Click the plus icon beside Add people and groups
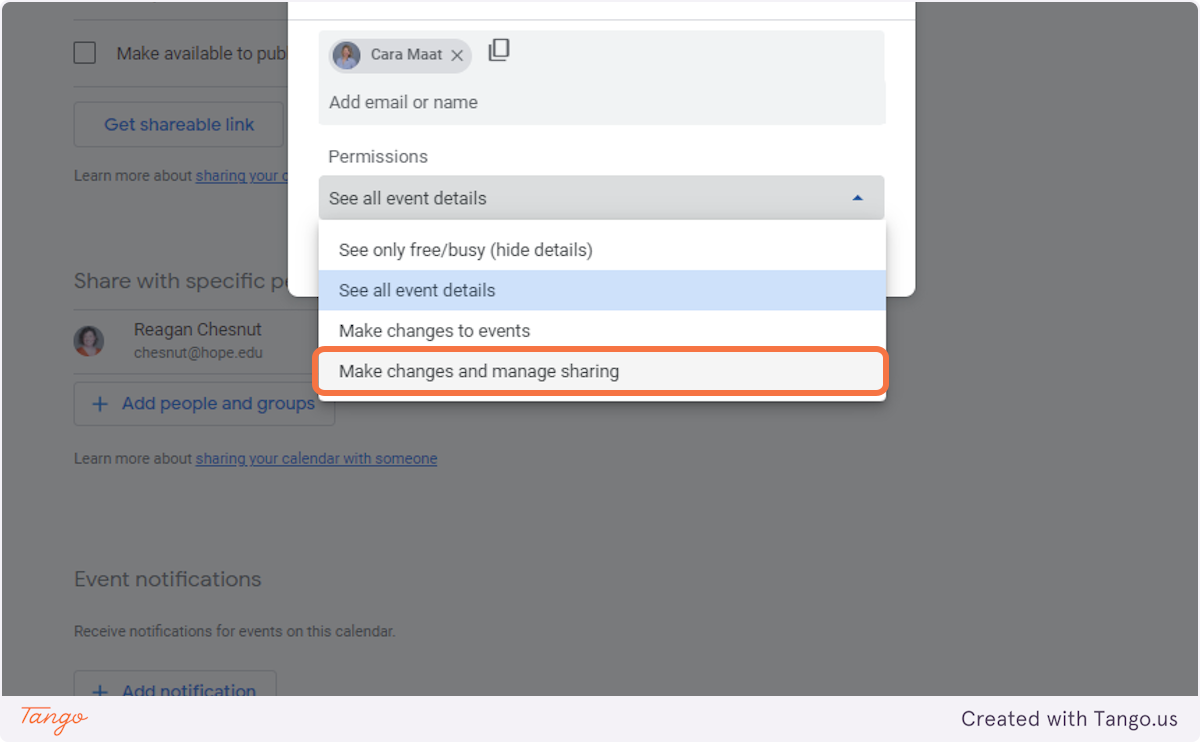This screenshot has width=1200, height=742. point(100,404)
